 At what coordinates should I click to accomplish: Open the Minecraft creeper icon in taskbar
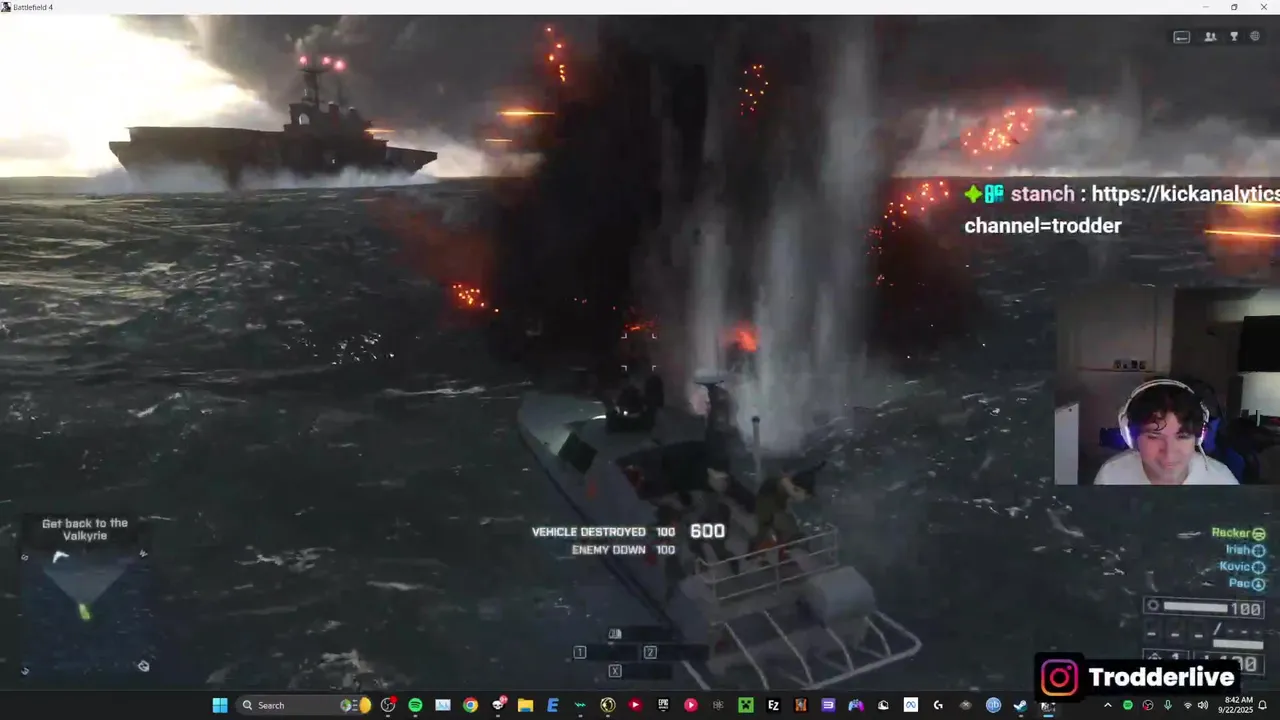(746, 705)
